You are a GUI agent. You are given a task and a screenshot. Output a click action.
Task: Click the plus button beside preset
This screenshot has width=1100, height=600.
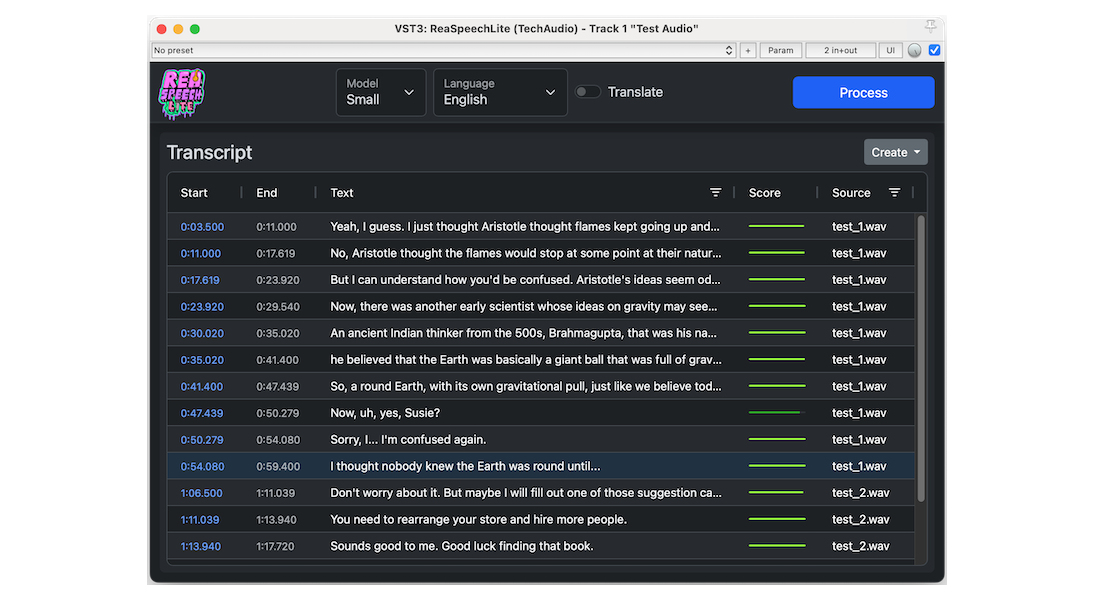point(748,50)
